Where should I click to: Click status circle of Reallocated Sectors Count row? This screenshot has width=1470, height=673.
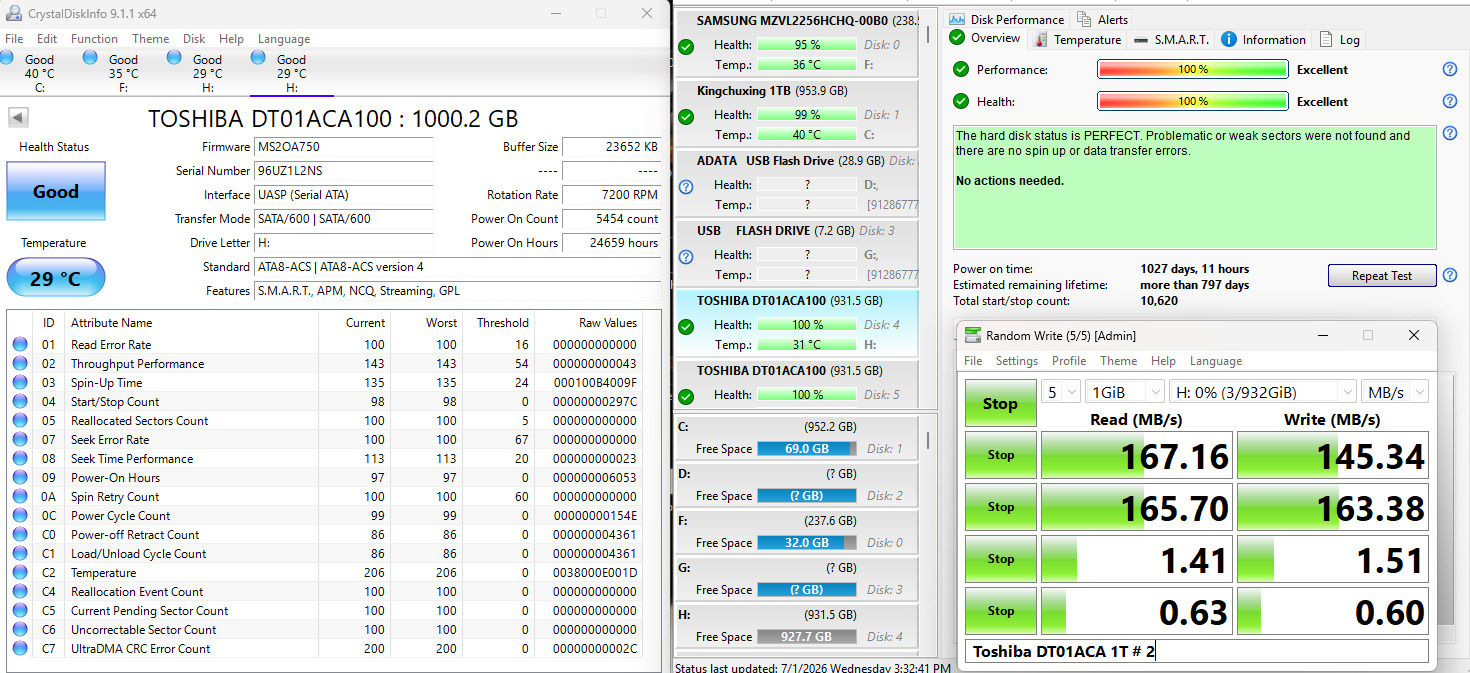tap(20, 420)
